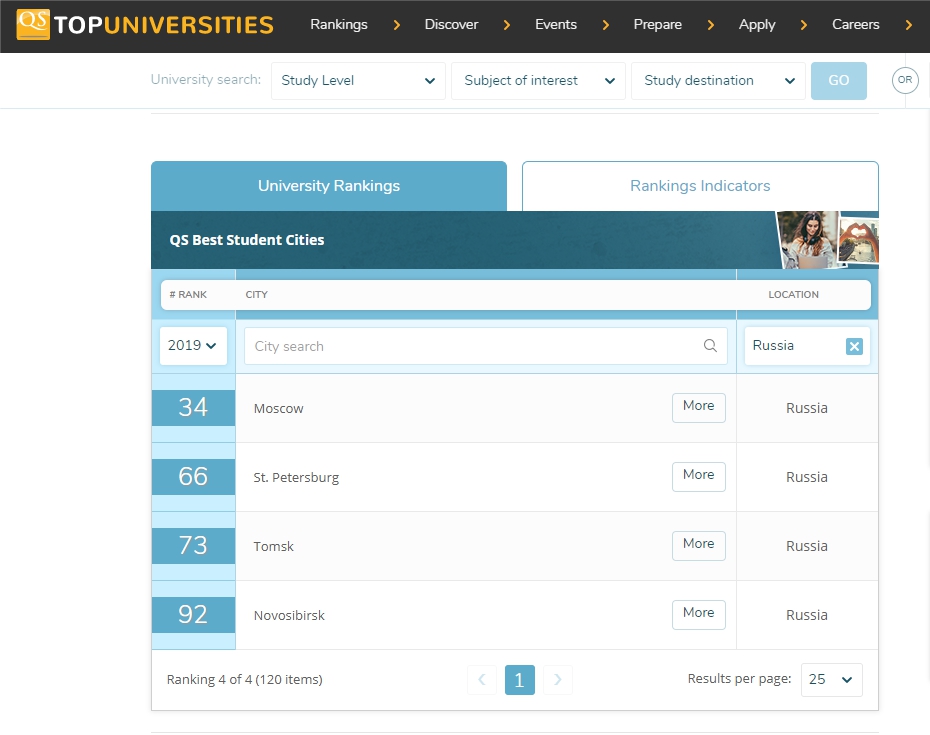This screenshot has width=930, height=735.
Task: Click the 'Results per page:' label
Action: [x=740, y=679]
